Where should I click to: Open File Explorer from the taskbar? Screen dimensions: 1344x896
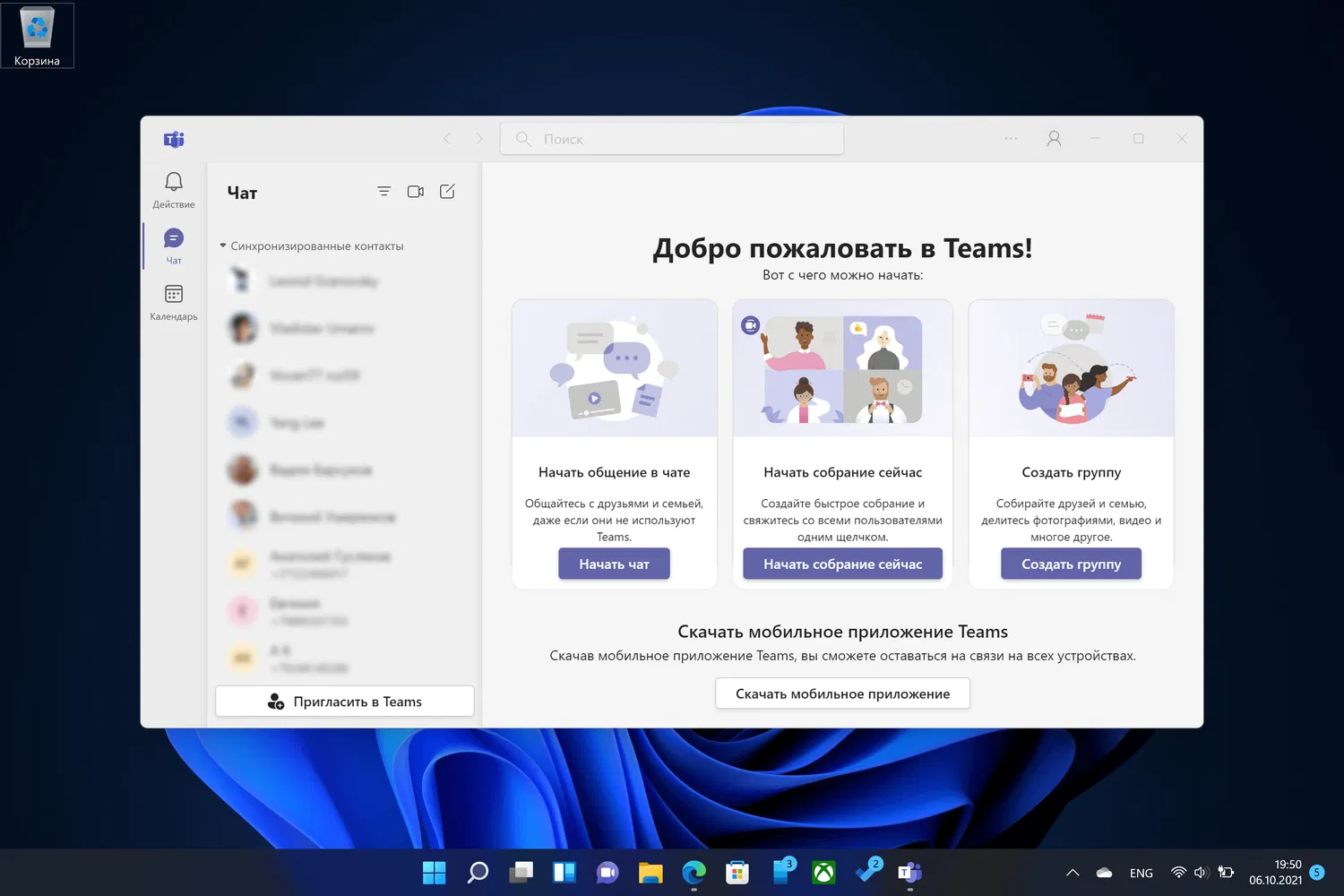[x=650, y=872]
